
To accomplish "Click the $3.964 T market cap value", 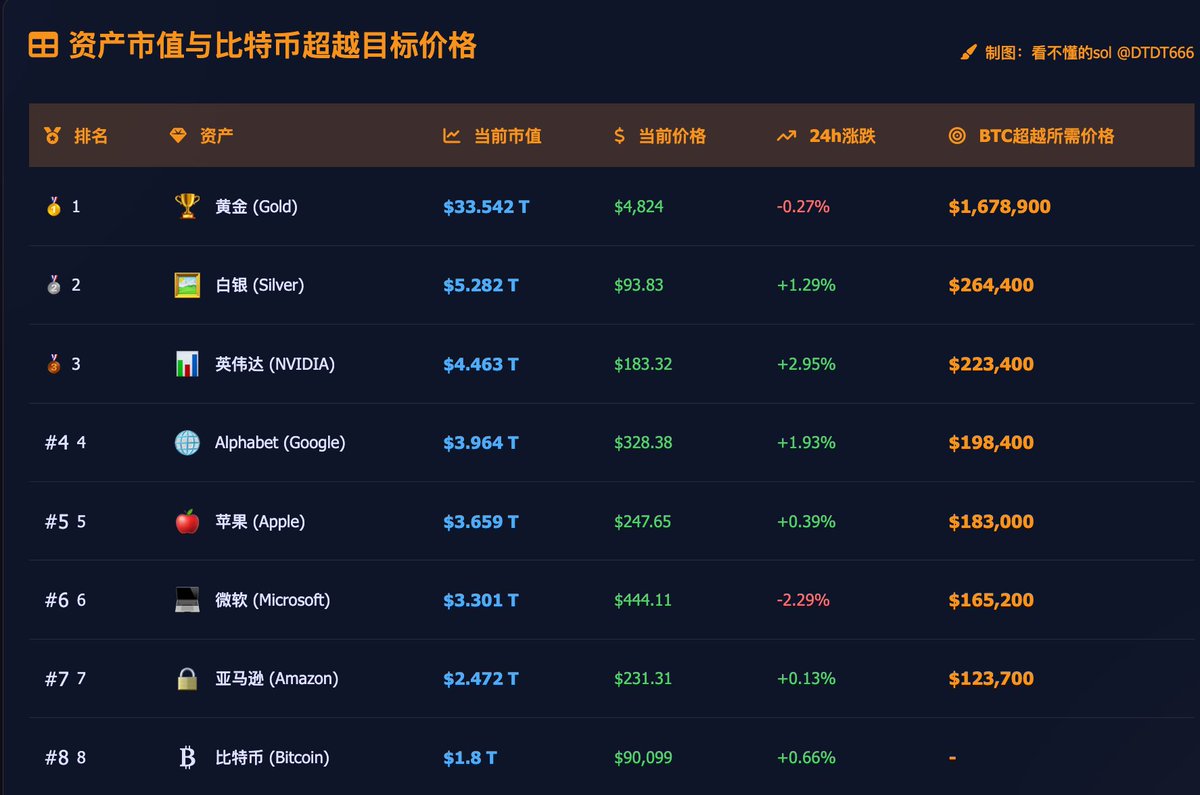I will 481,443.
